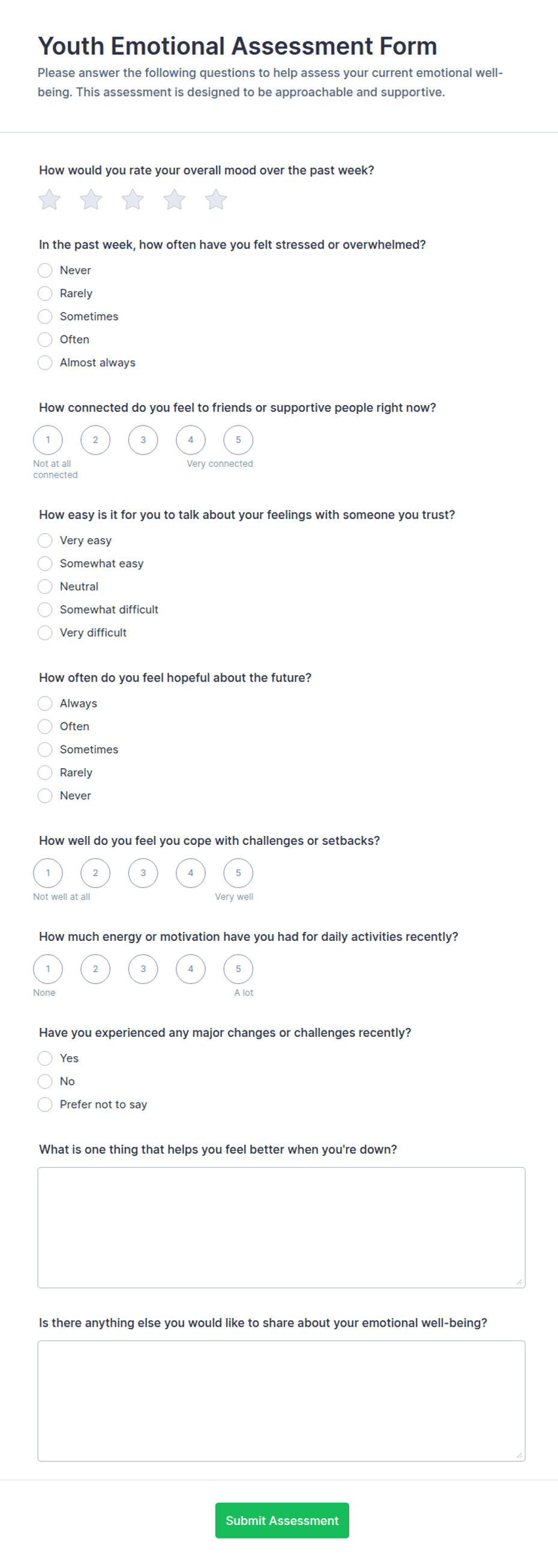
Task: Mark 'Always' for feeling hopeful about future
Action: tap(45, 704)
